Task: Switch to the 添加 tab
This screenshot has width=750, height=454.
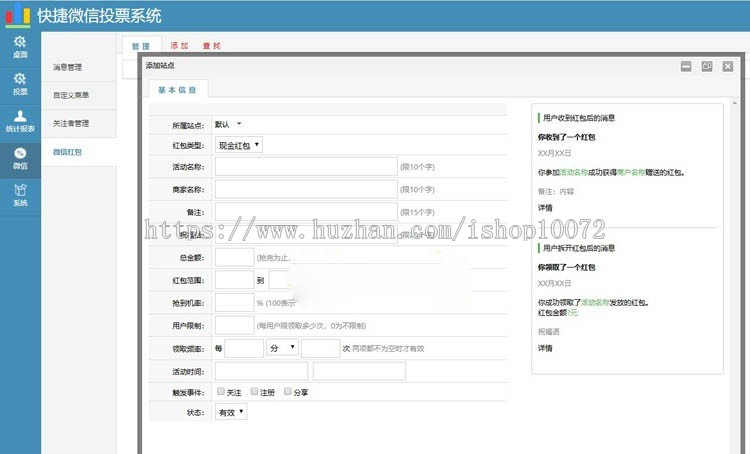Action: (x=179, y=45)
